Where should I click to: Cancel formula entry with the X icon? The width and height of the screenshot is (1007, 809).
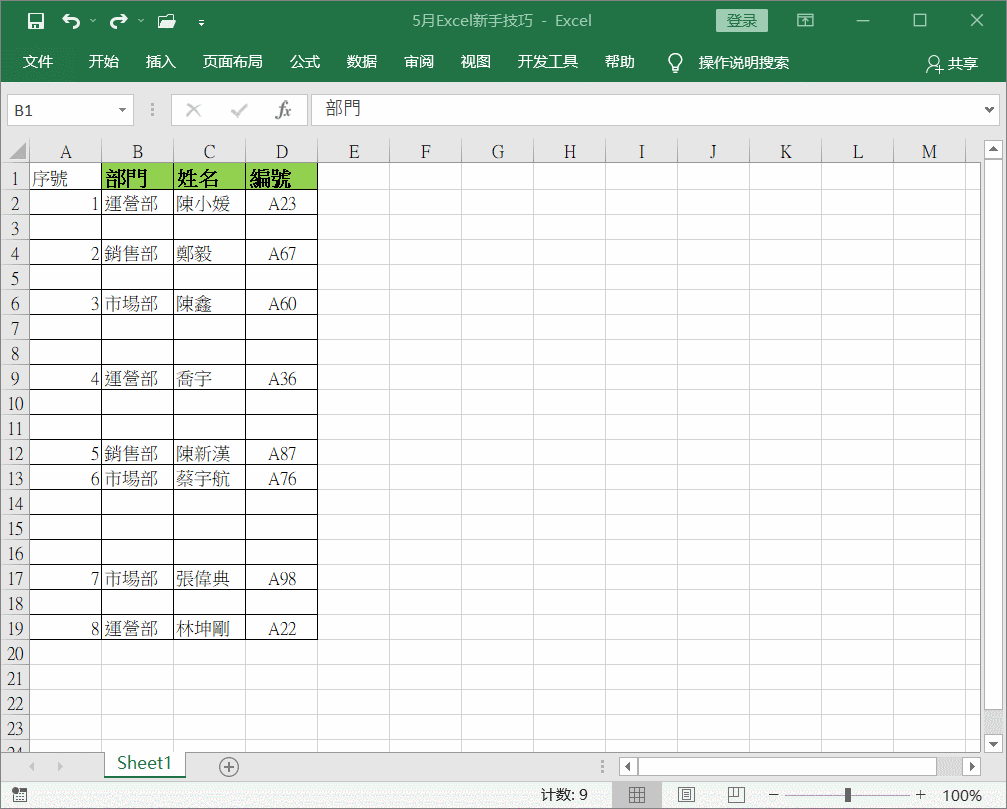pyautogui.click(x=193, y=110)
